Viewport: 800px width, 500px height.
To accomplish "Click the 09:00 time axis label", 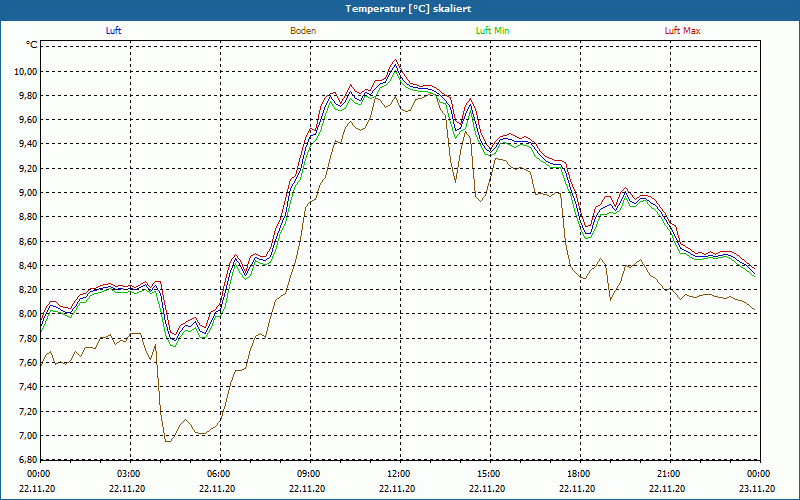I will [x=308, y=474].
